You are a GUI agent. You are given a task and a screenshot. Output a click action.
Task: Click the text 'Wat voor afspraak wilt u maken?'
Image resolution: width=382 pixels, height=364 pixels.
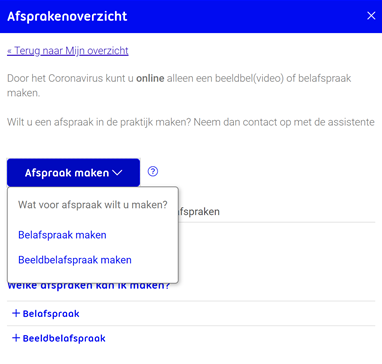click(93, 204)
